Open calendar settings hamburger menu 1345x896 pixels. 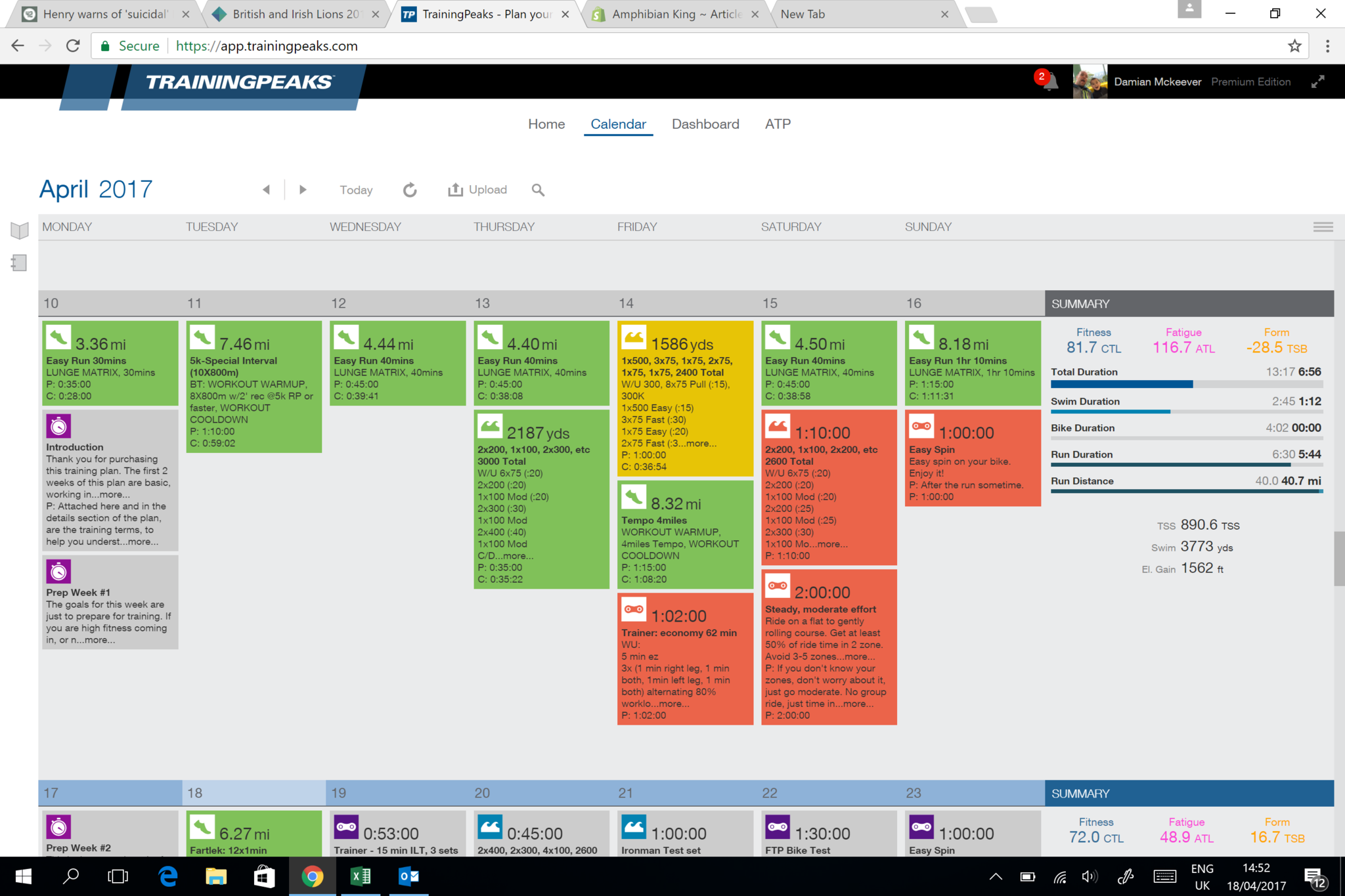tap(1323, 227)
